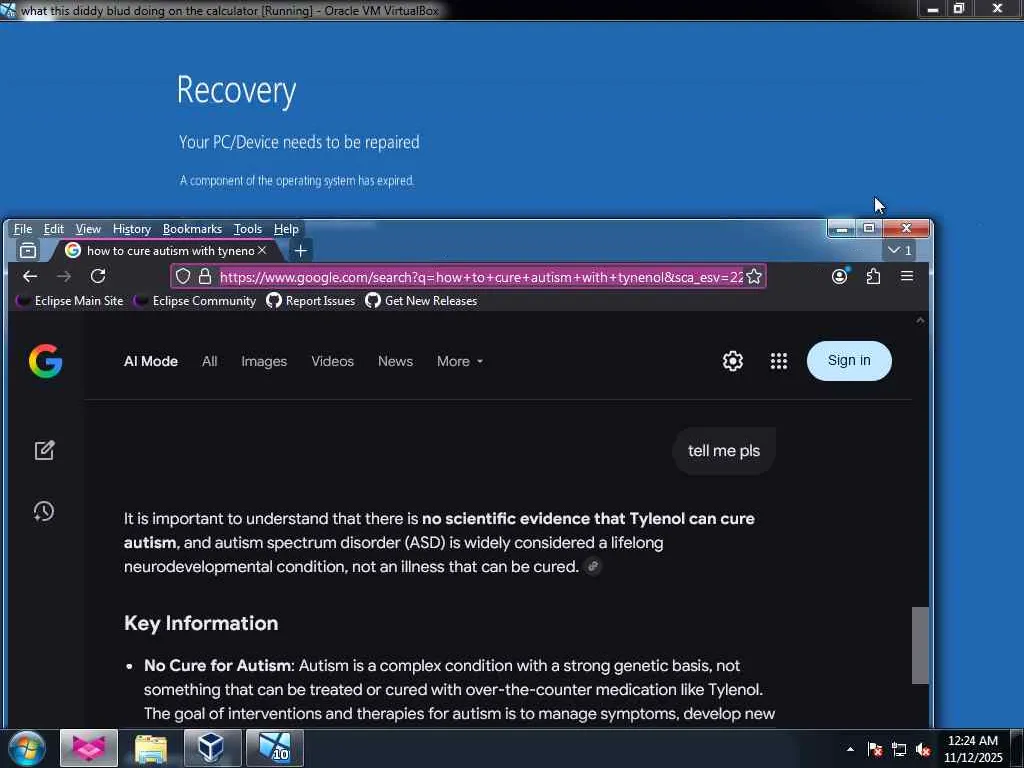Open the Get New Releases bookmark
This screenshot has height=768, width=1024.
(x=421, y=300)
